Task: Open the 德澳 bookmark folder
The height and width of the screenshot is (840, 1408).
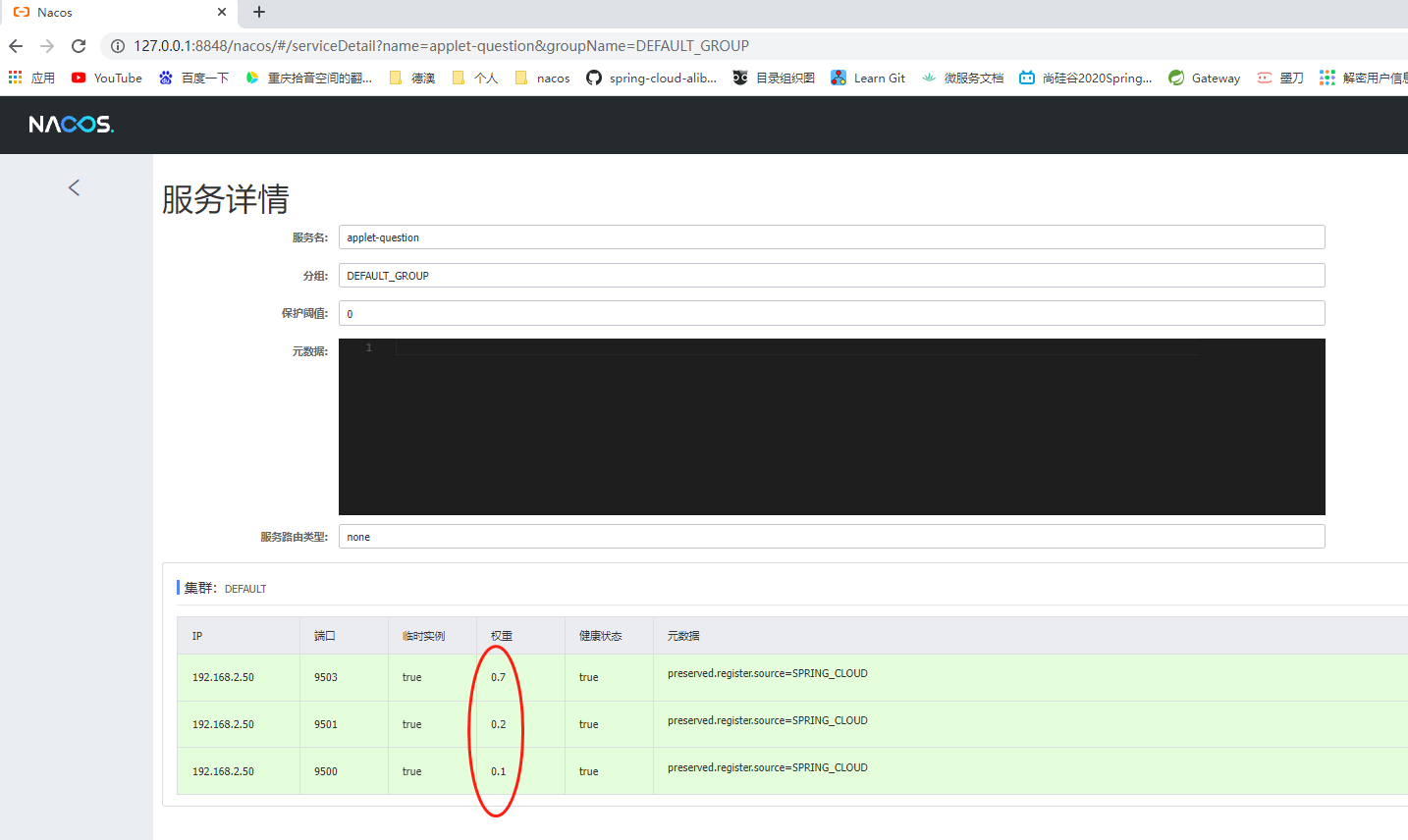Action: pyautogui.click(x=412, y=78)
